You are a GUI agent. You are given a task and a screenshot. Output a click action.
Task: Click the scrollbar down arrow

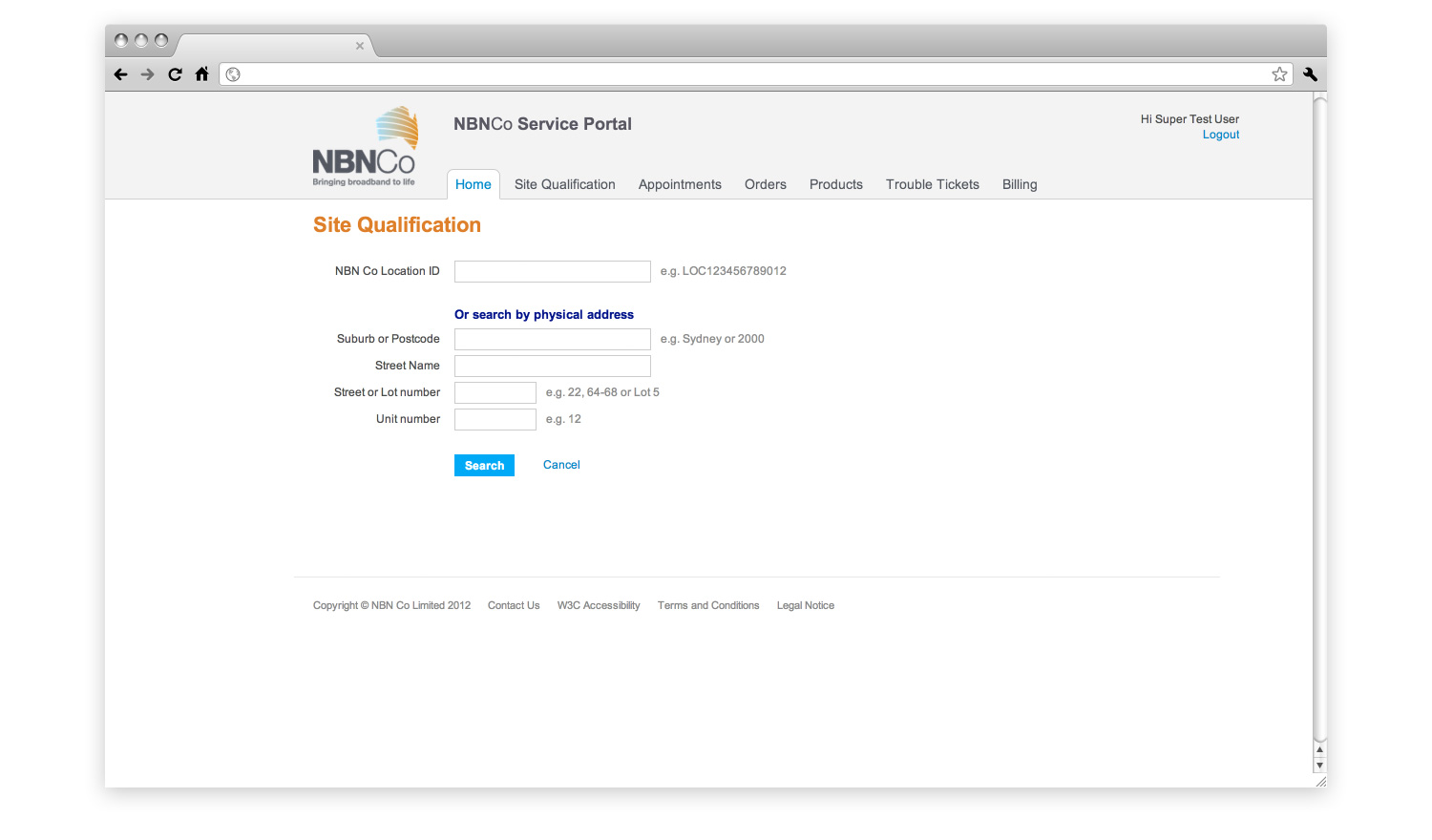[x=1319, y=766]
